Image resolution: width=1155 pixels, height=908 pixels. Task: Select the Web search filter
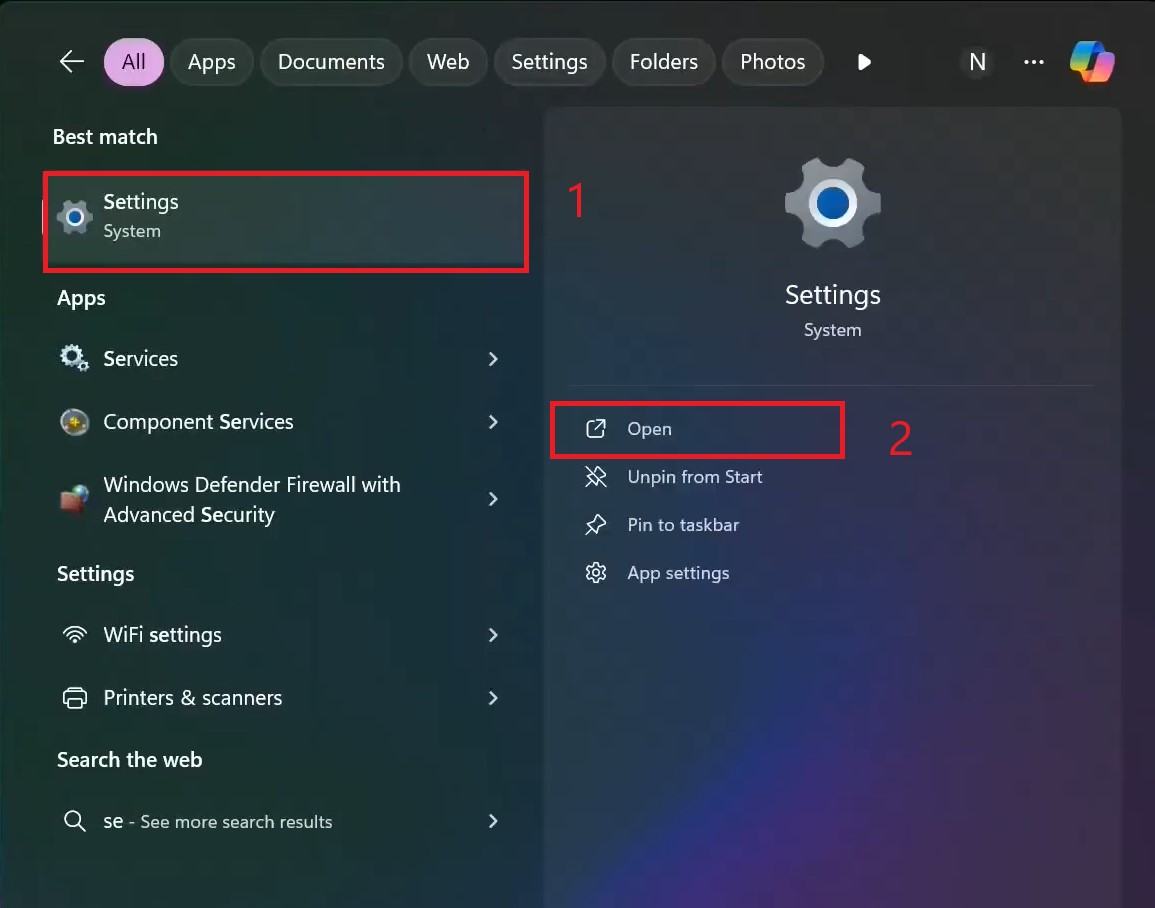448,61
